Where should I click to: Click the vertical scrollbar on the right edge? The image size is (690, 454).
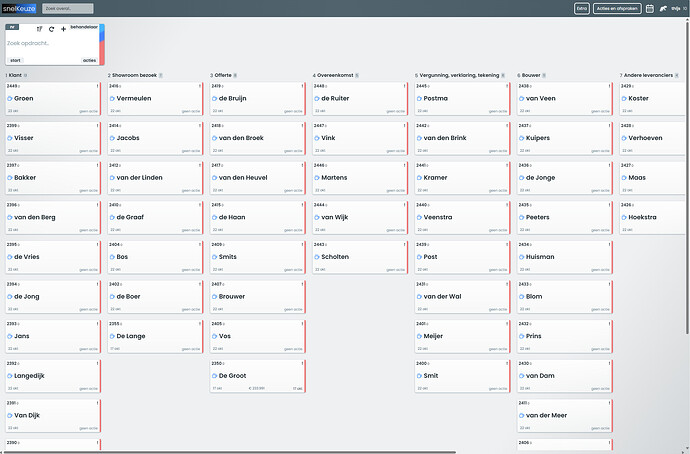[687, 176]
